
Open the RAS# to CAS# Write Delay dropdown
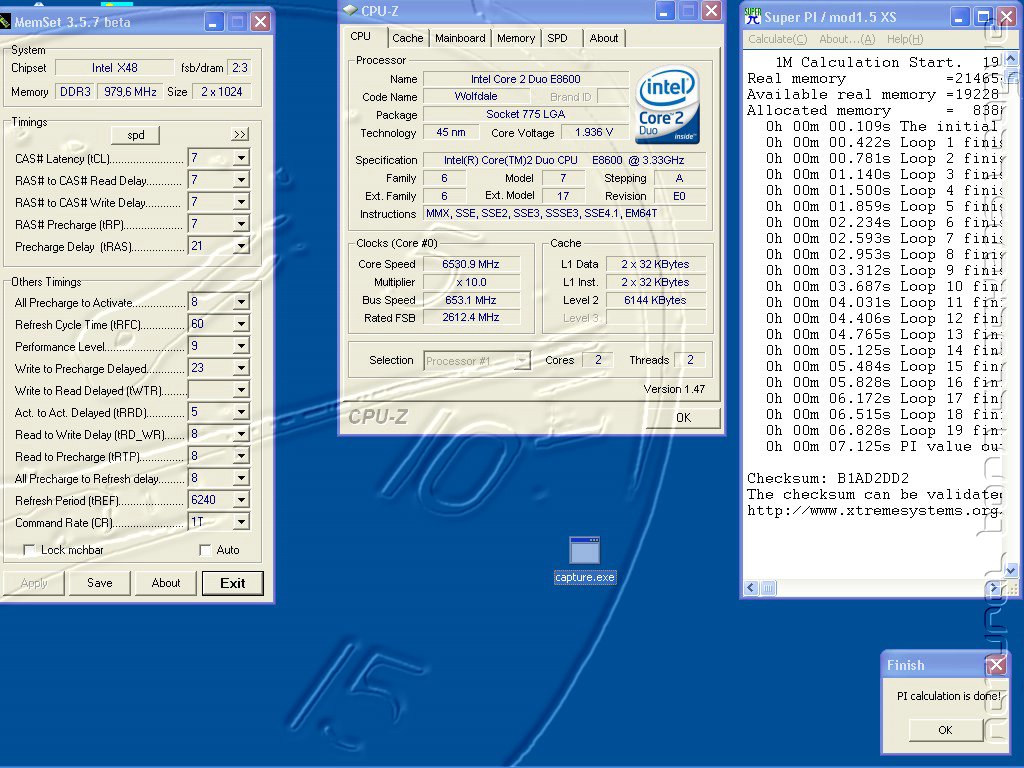(x=242, y=202)
